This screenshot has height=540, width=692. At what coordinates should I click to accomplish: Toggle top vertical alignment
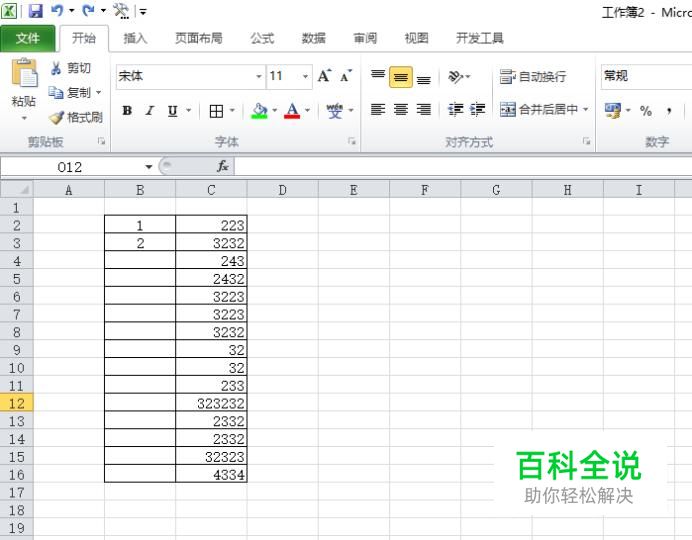click(x=378, y=77)
